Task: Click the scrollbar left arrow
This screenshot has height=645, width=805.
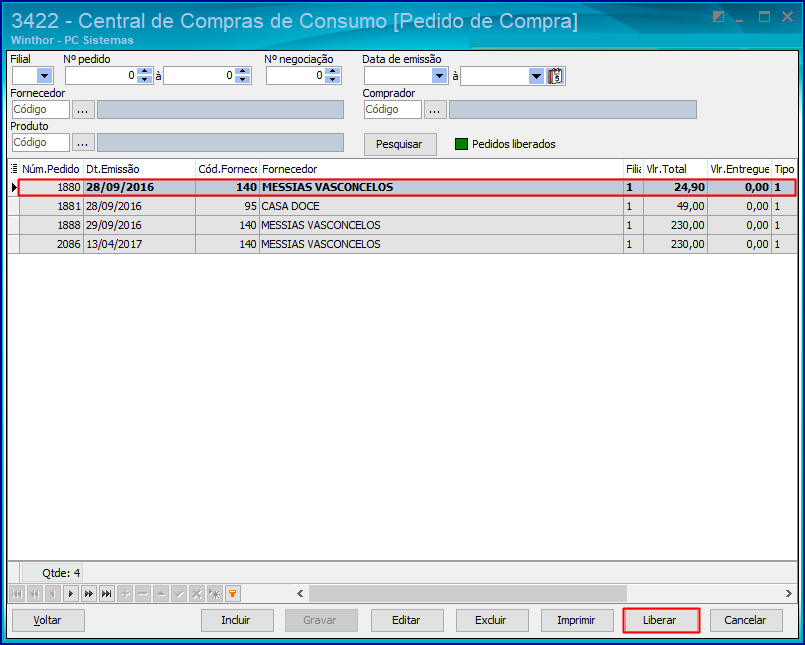Action: pos(300,594)
